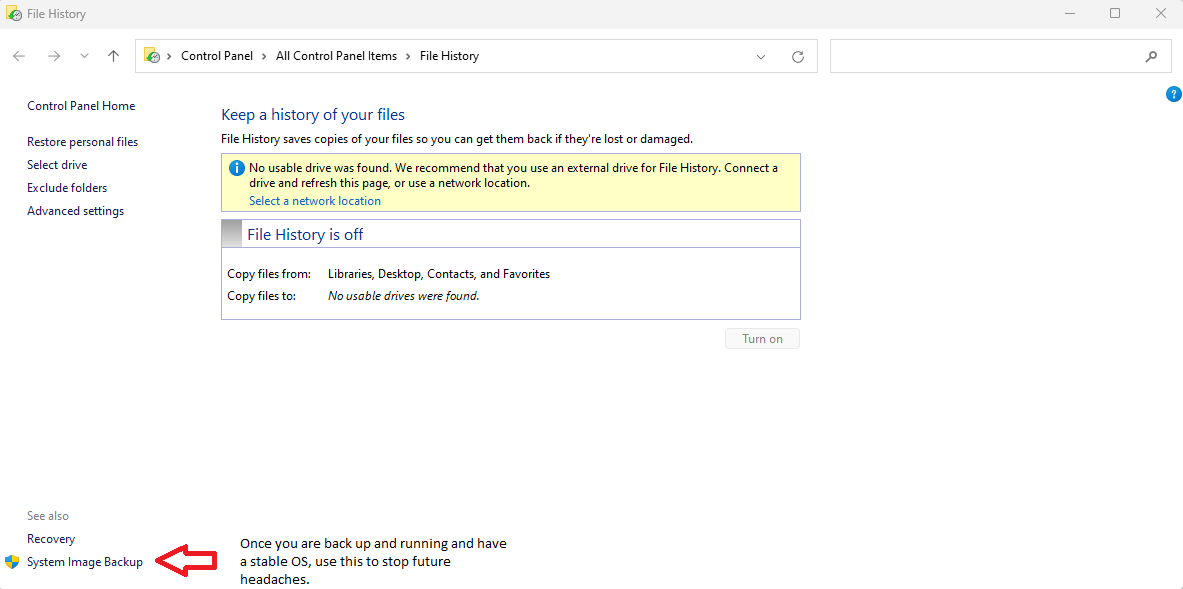This screenshot has height=589, width=1183.
Task: Close the File History window
Action: click(1161, 14)
